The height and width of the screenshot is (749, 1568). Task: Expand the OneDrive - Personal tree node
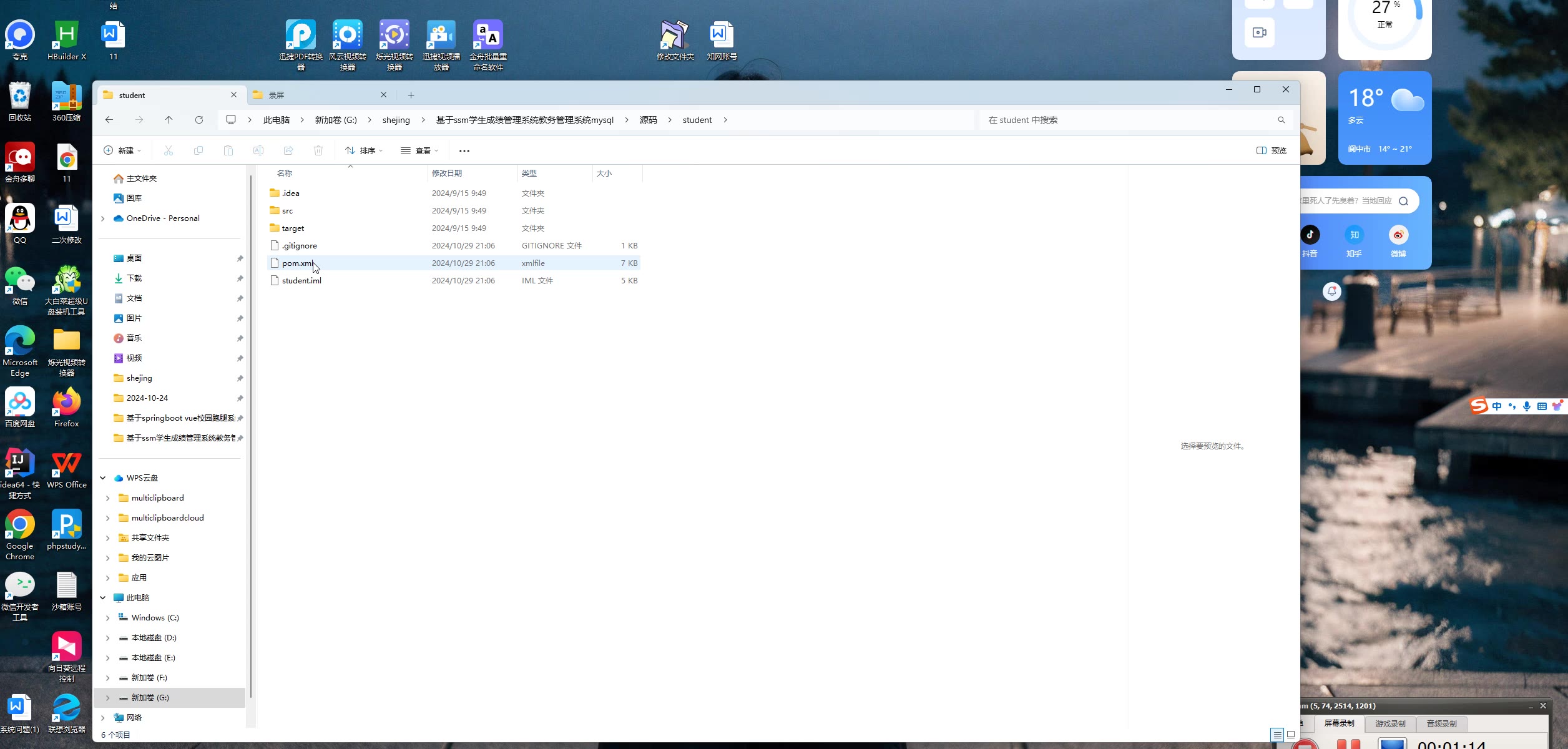click(x=103, y=218)
